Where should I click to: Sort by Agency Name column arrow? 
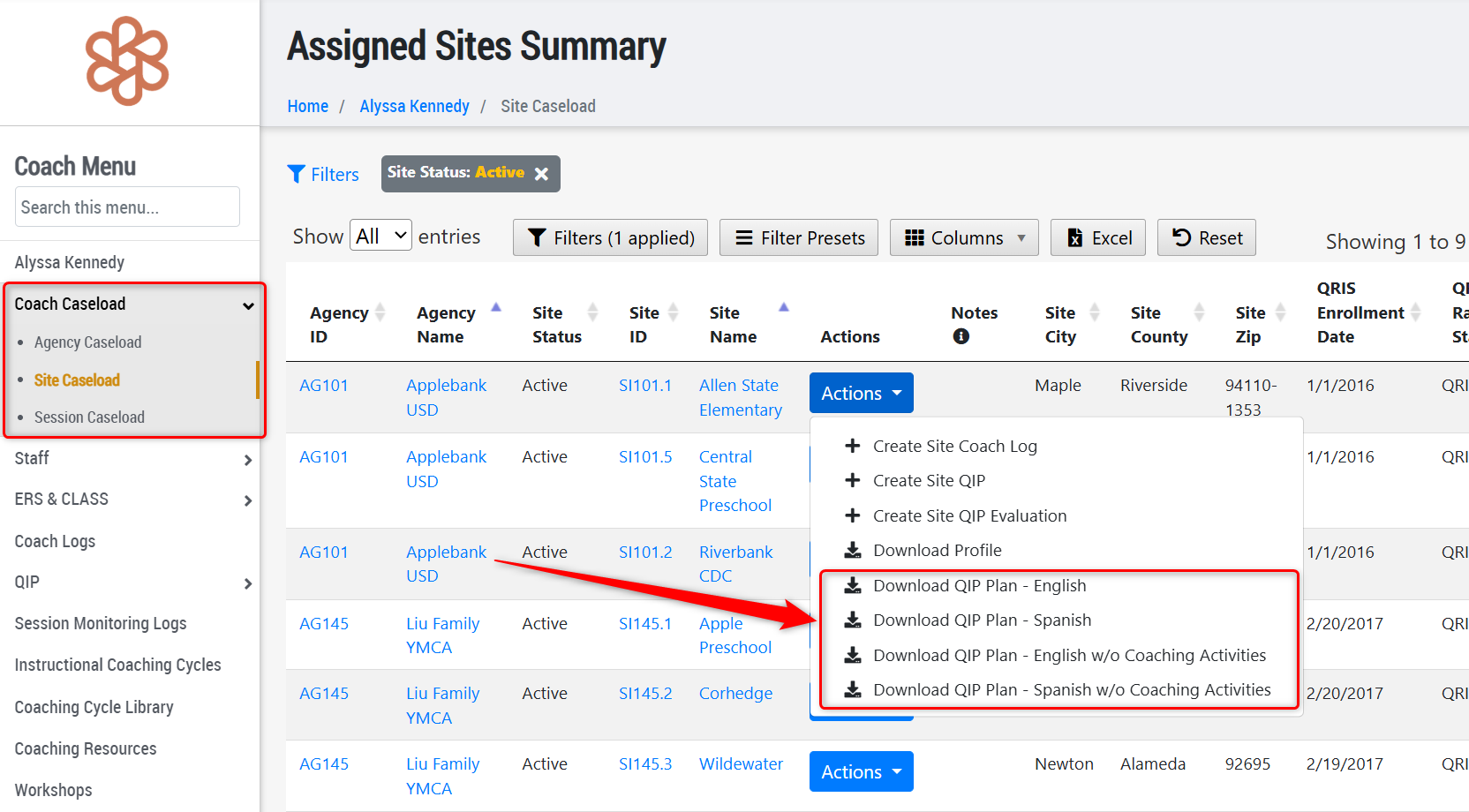click(496, 307)
